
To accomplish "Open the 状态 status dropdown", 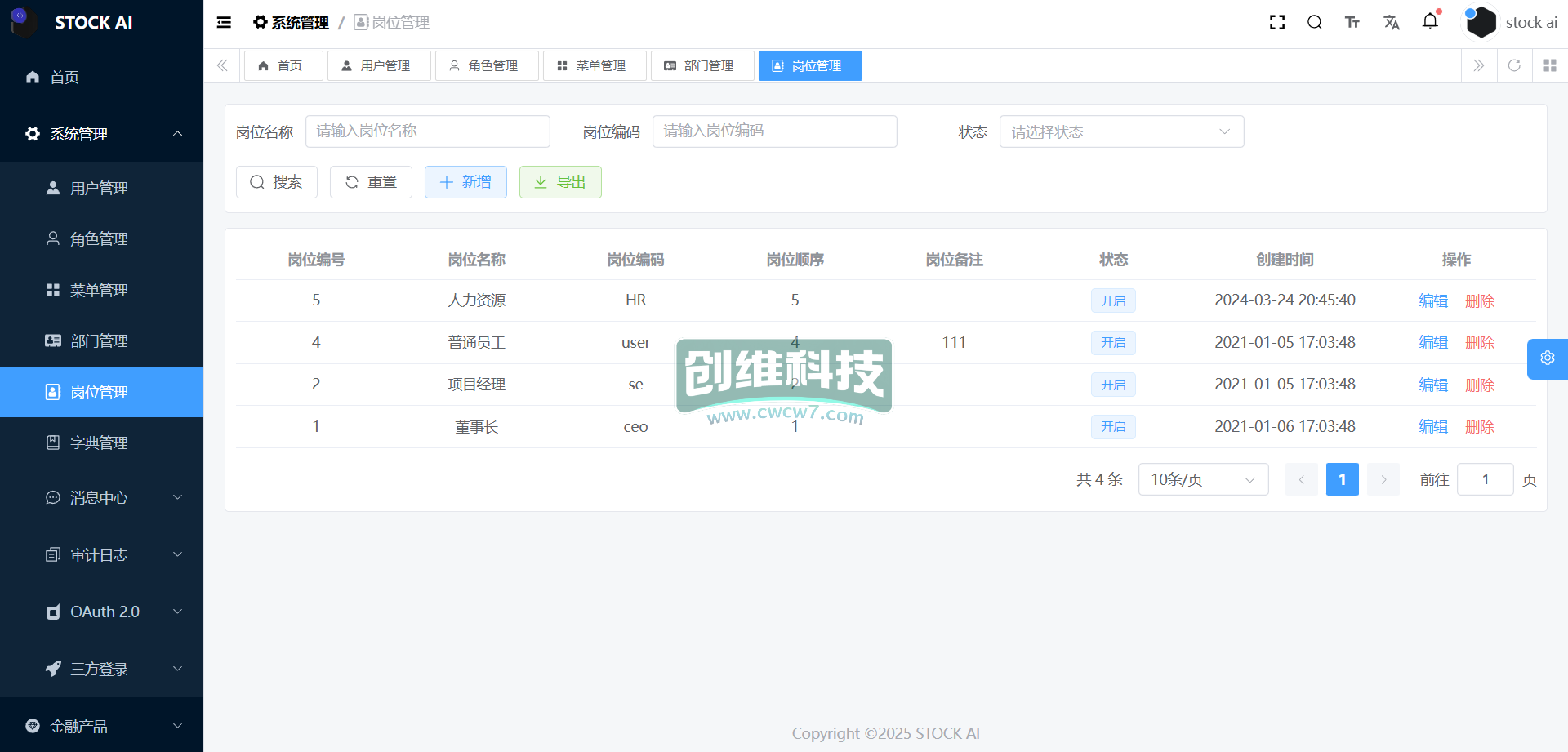I will pyautogui.click(x=1120, y=132).
